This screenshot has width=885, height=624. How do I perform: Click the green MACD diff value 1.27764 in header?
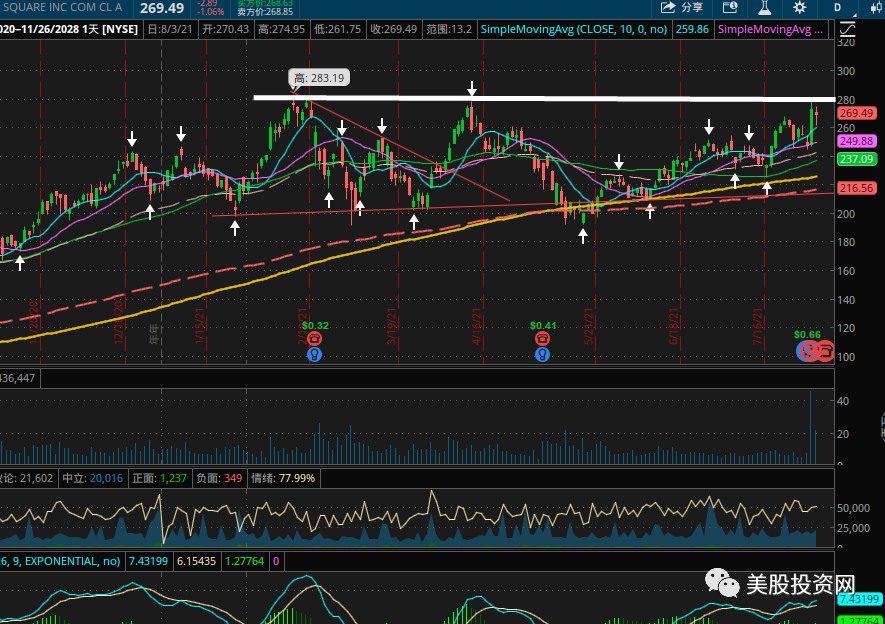click(244, 561)
